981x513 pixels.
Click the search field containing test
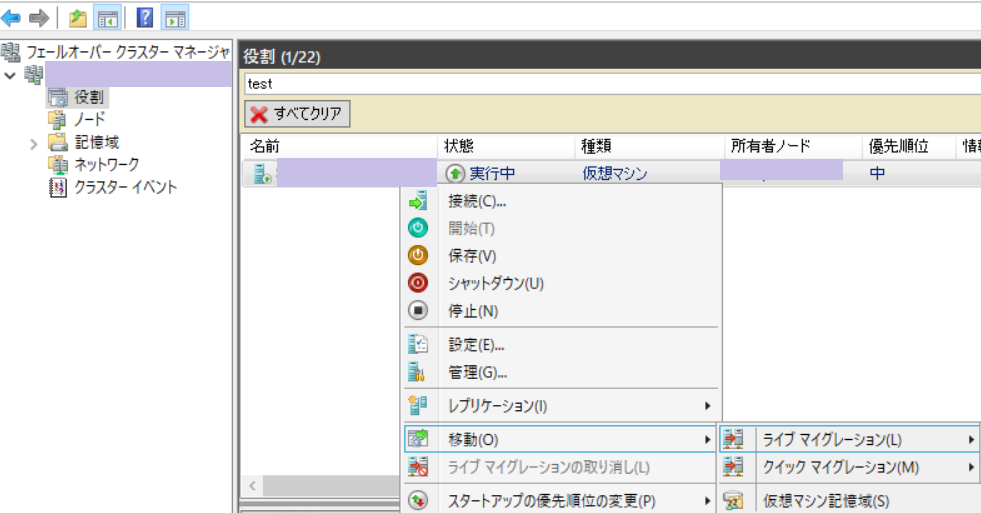click(612, 83)
